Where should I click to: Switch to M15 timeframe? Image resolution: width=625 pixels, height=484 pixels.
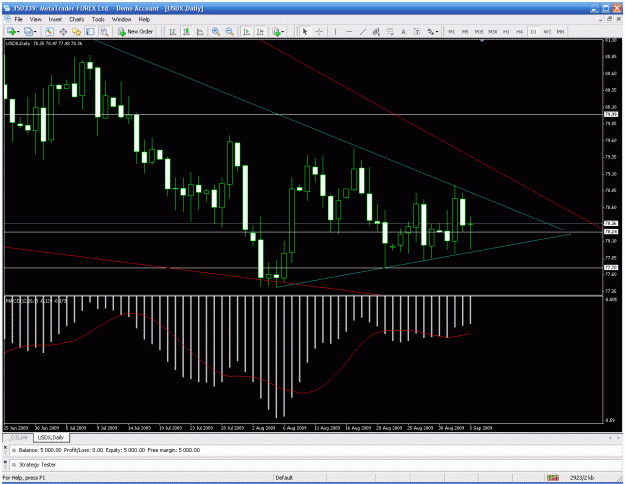[x=479, y=31]
